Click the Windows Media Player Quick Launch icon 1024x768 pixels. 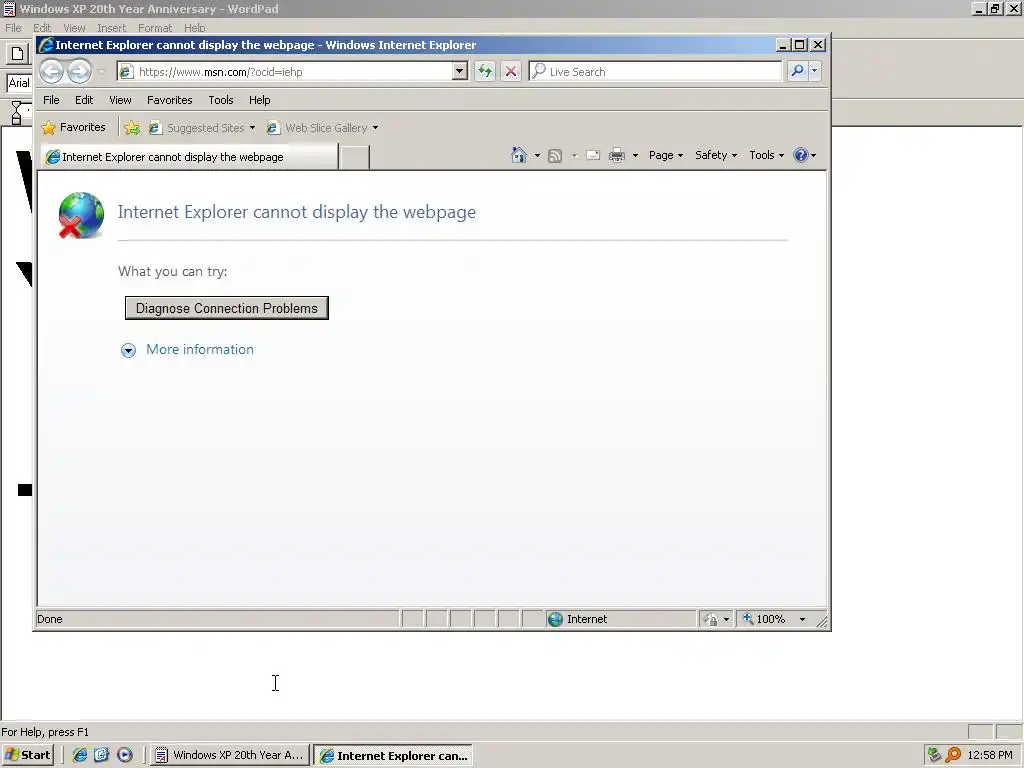click(125, 755)
